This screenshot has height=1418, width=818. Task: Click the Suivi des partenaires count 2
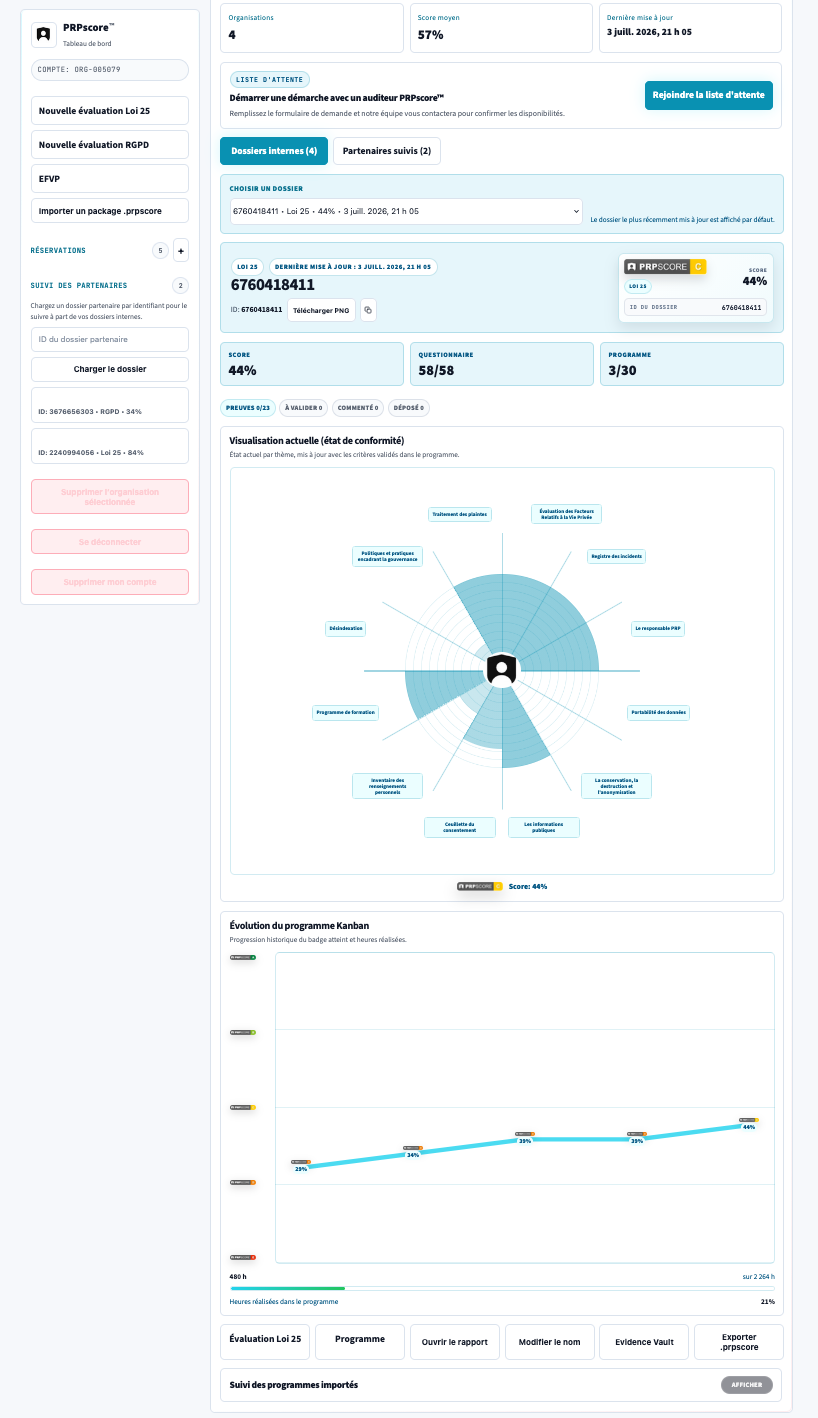[180, 285]
